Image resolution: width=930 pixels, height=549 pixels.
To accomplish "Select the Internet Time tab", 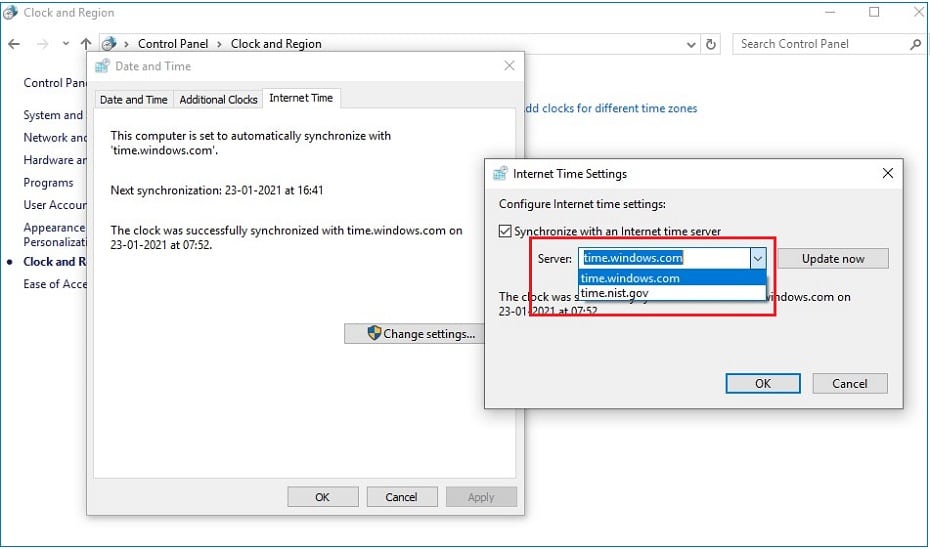I will (301, 98).
